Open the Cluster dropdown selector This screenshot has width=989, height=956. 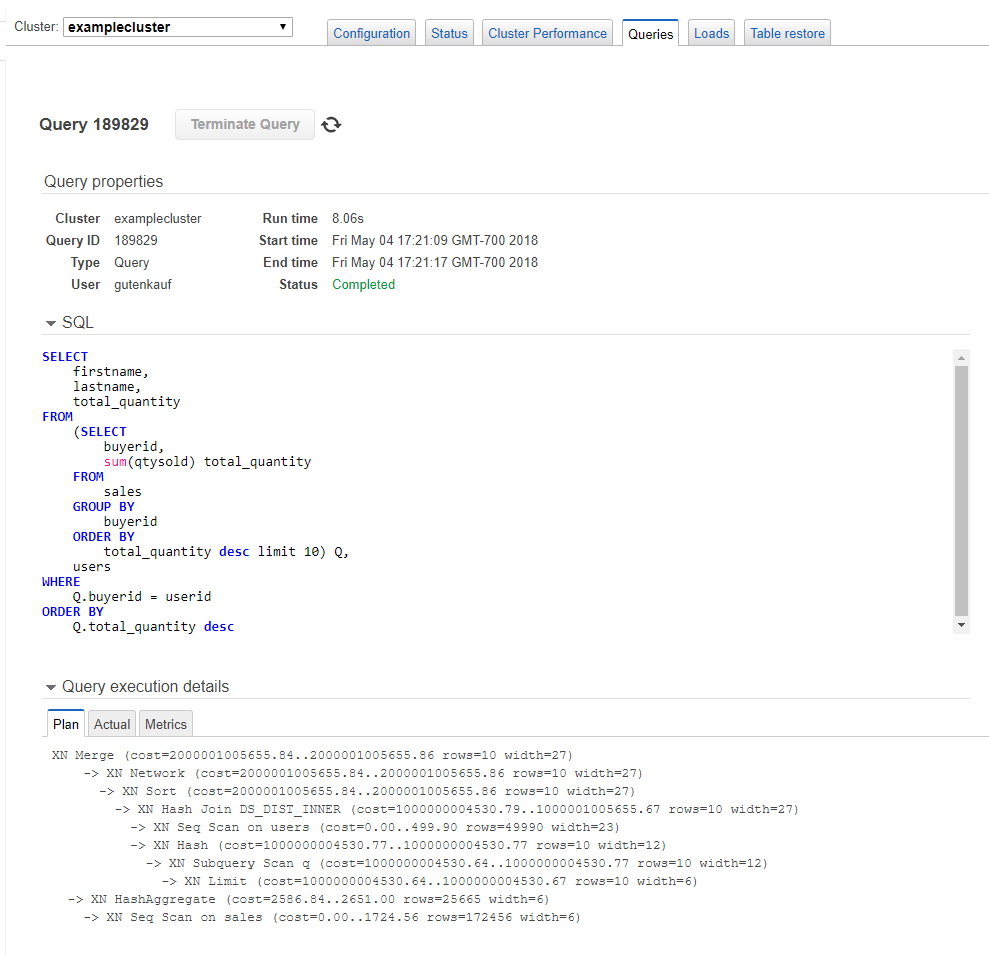[178, 27]
